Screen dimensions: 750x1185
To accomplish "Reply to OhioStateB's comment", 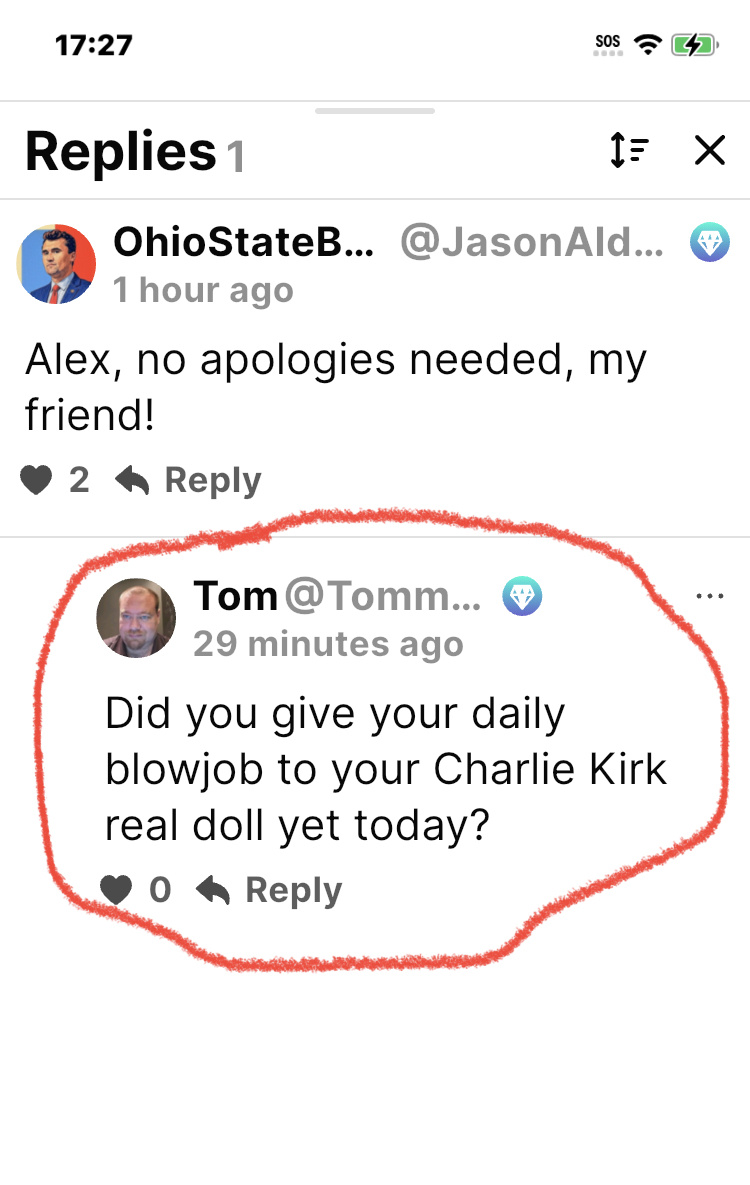I will point(188,480).
